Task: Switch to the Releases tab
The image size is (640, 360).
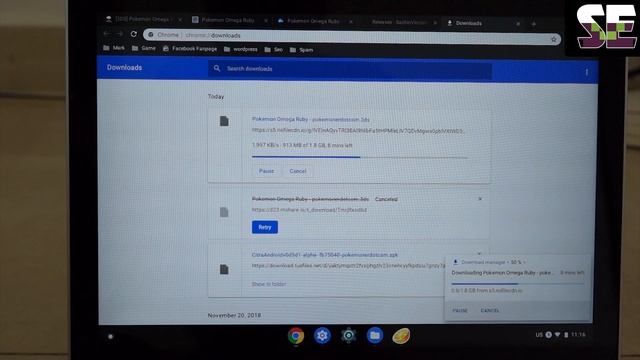Action: tap(400, 22)
